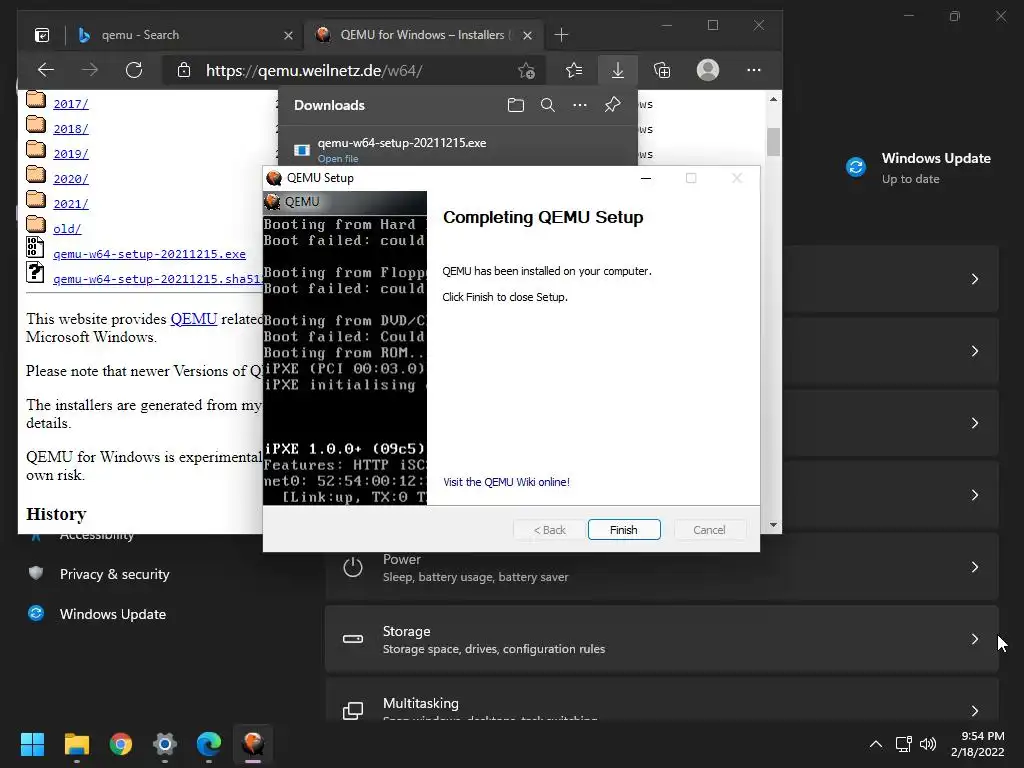The image size is (1024, 768).
Task: Switch to QEMU for Windows Installers tab
Action: (x=423, y=35)
